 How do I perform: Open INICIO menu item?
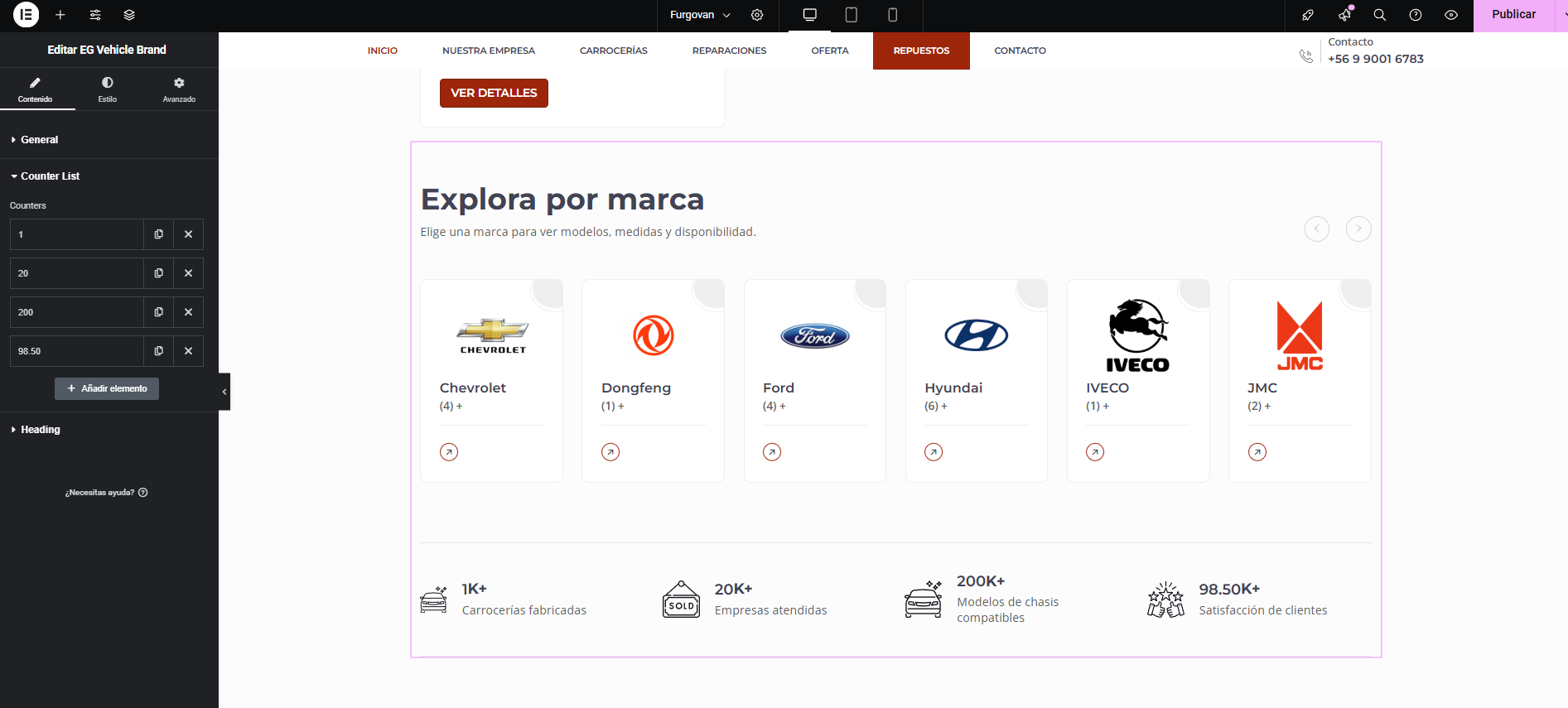(x=383, y=51)
